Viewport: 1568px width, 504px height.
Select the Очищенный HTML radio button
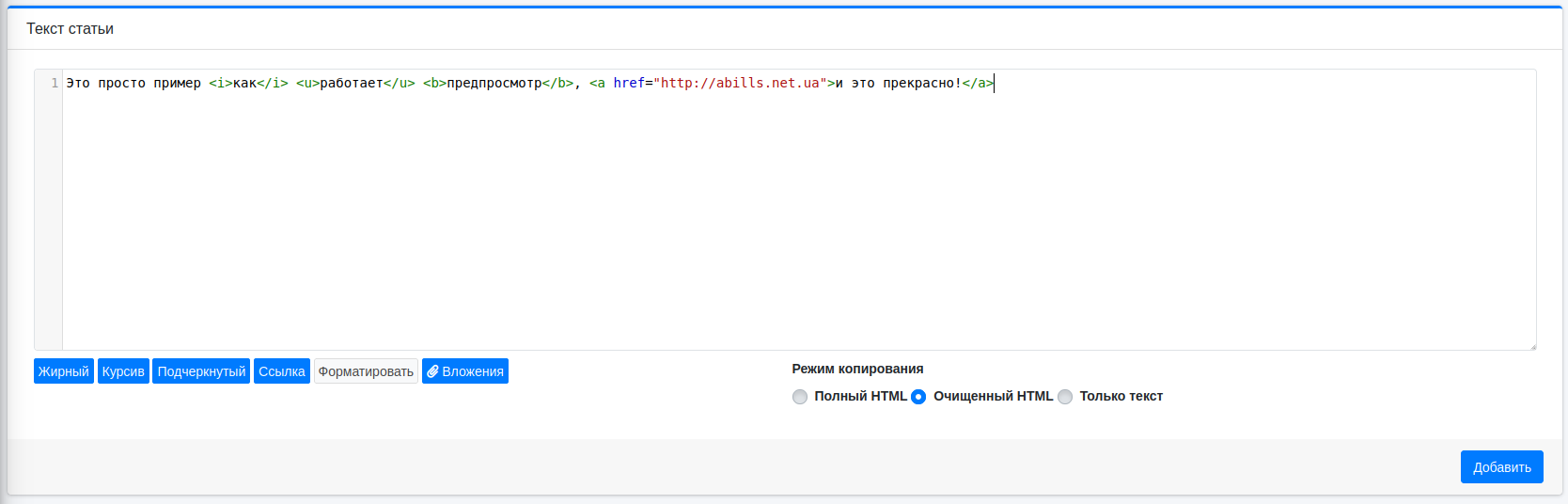pos(918,397)
